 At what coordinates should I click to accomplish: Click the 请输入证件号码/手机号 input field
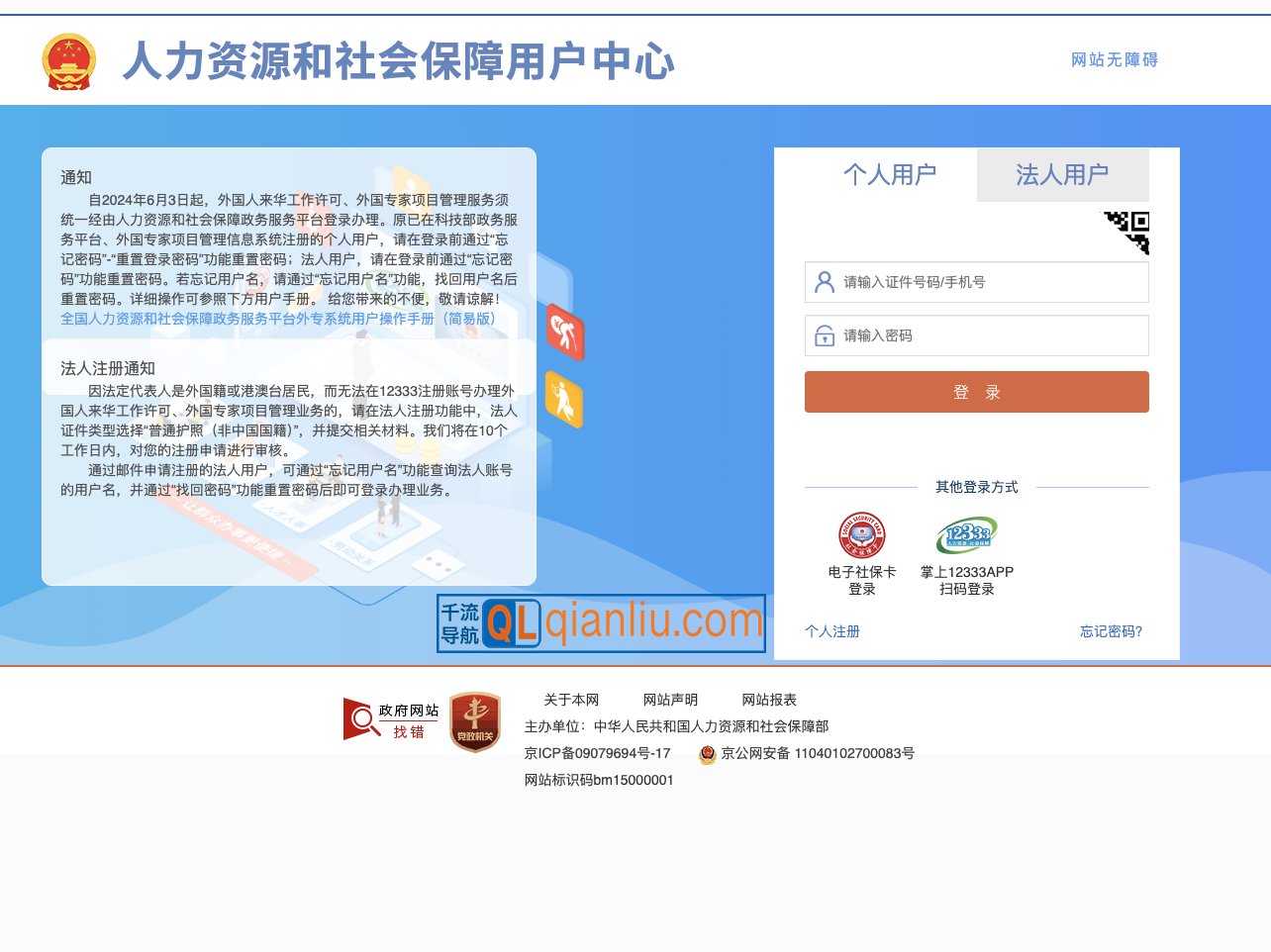976,282
